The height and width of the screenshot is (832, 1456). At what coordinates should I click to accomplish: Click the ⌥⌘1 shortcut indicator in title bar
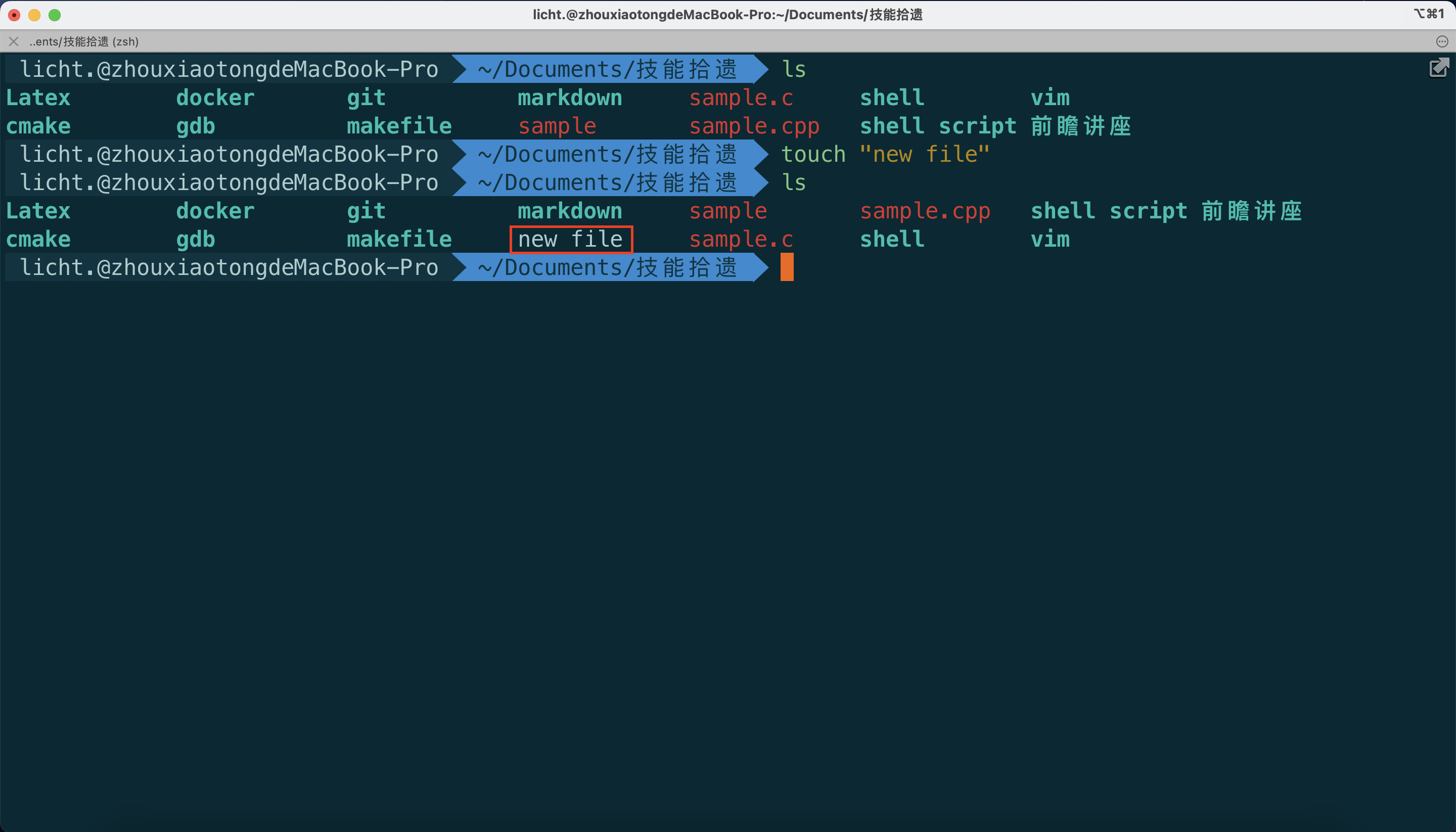pyautogui.click(x=1429, y=14)
